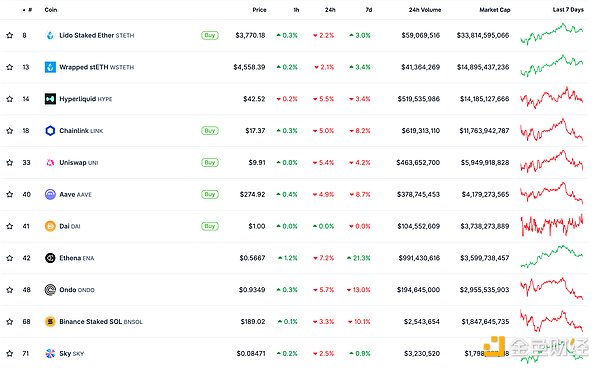Image resolution: width=600 pixels, height=368 pixels.
Task: Toggle the favorite star for Lido Staked Ether
Action: pos(10,35)
